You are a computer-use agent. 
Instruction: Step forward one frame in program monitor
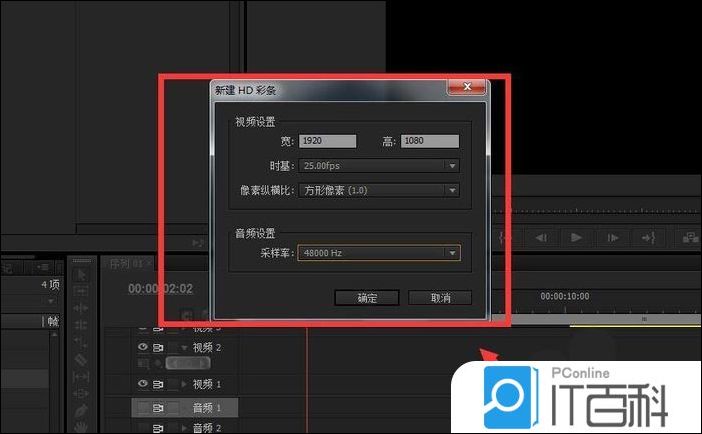(612, 237)
